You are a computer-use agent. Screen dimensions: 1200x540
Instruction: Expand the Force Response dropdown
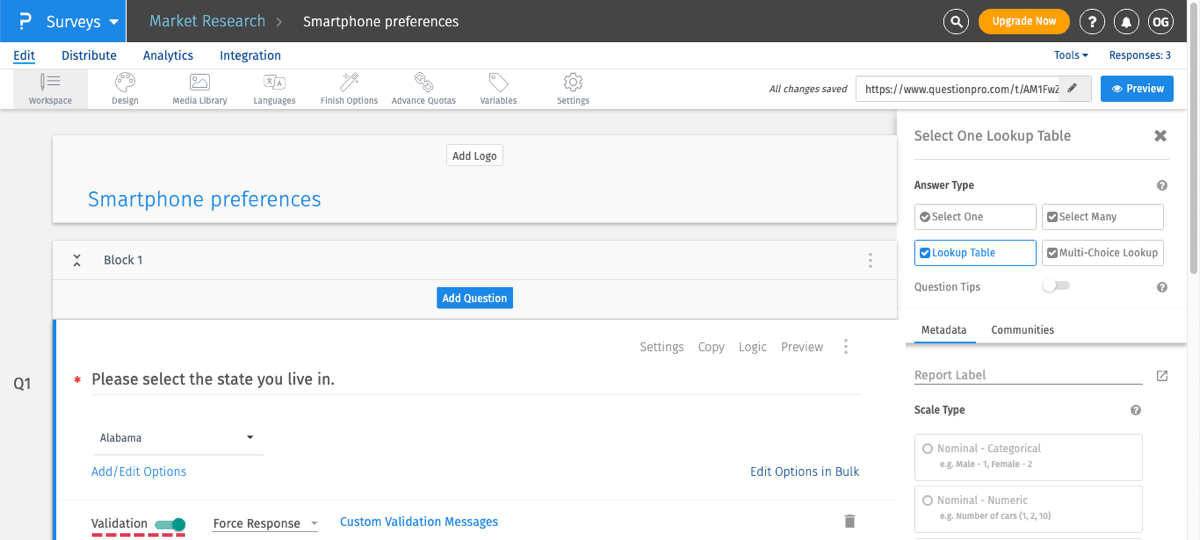click(265, 523)
